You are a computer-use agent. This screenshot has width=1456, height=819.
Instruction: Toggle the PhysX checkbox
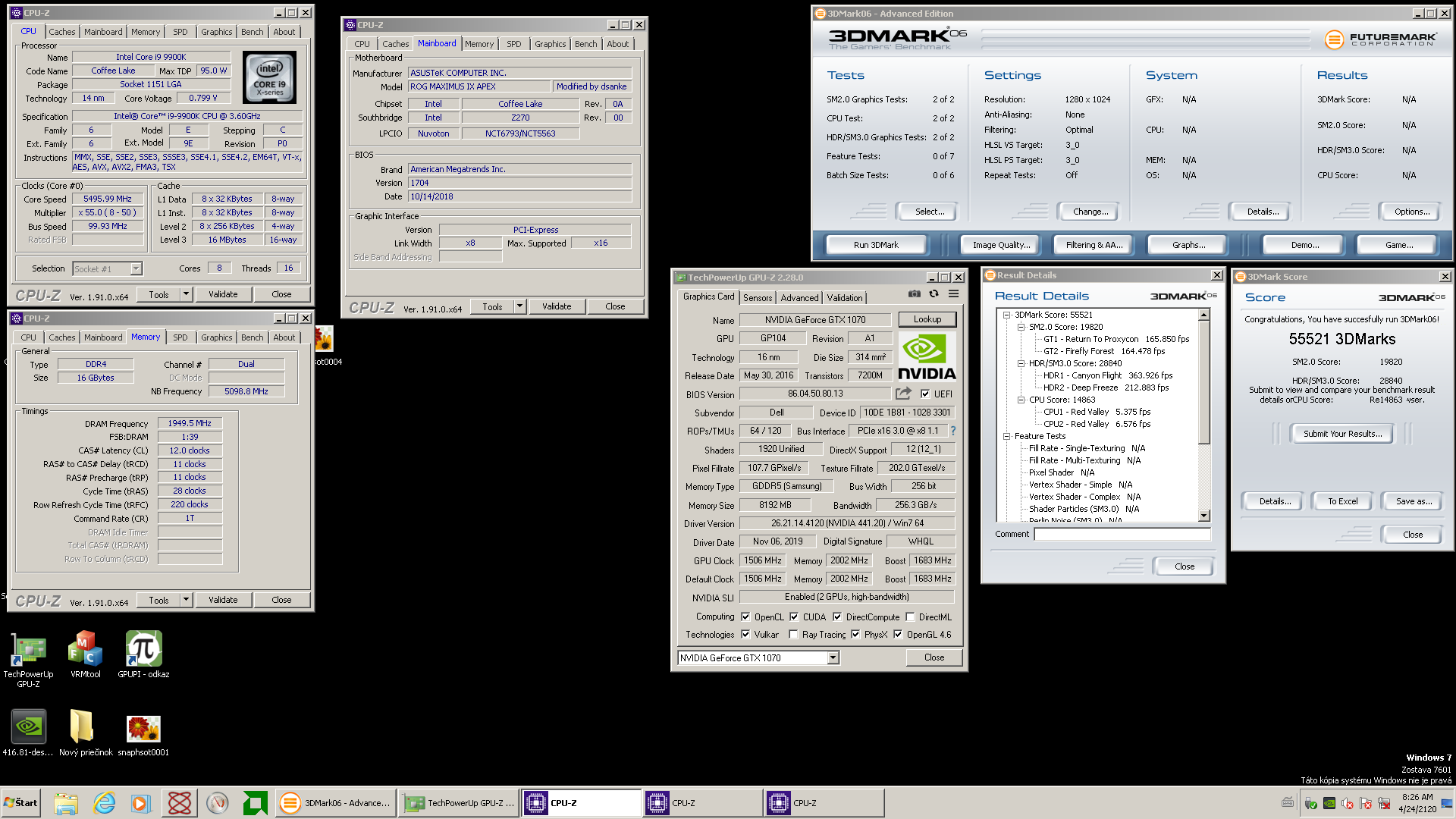[x=855, y=634]
